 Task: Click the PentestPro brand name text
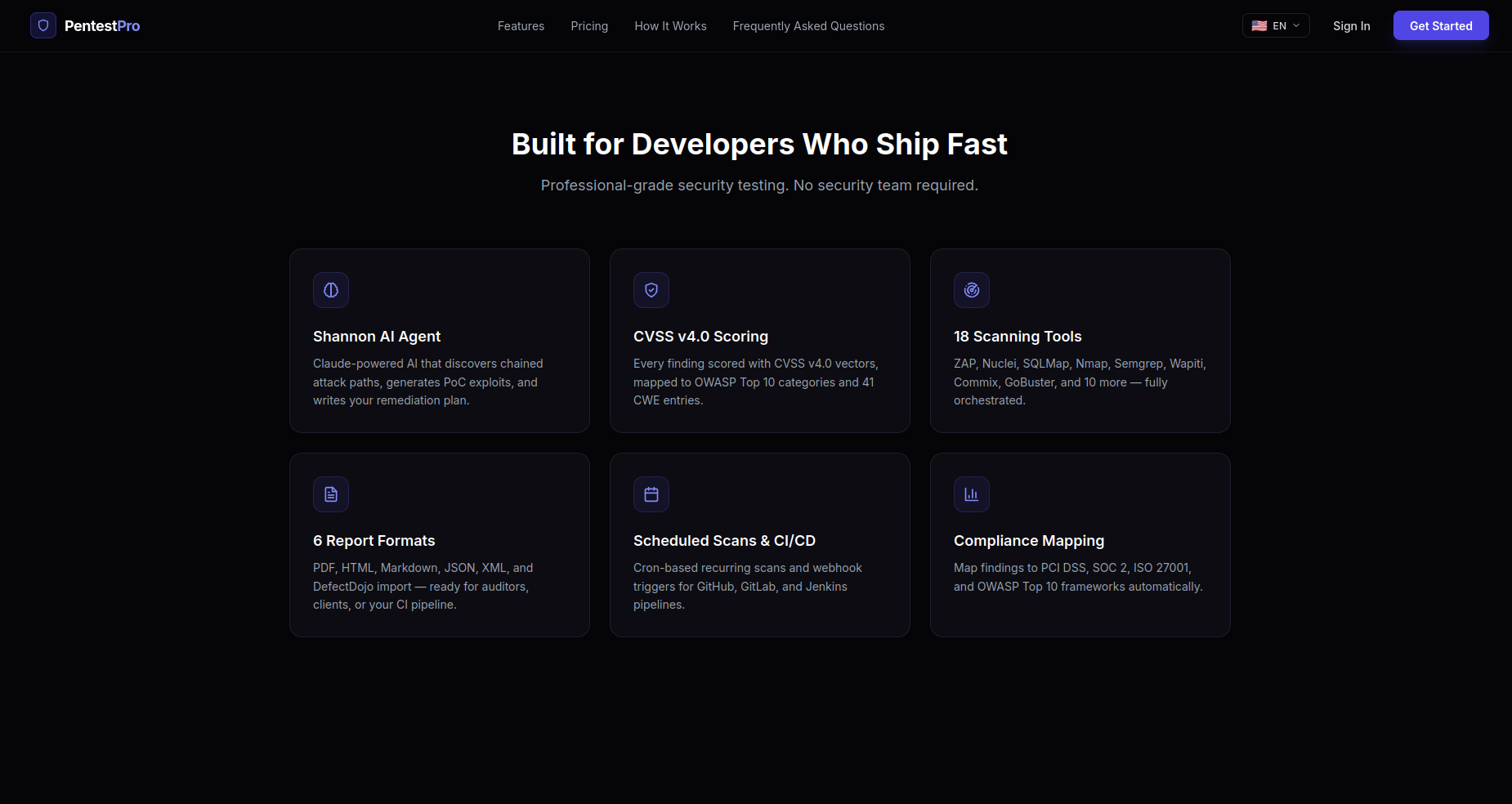pyautogui.click(x=102, y=26)
